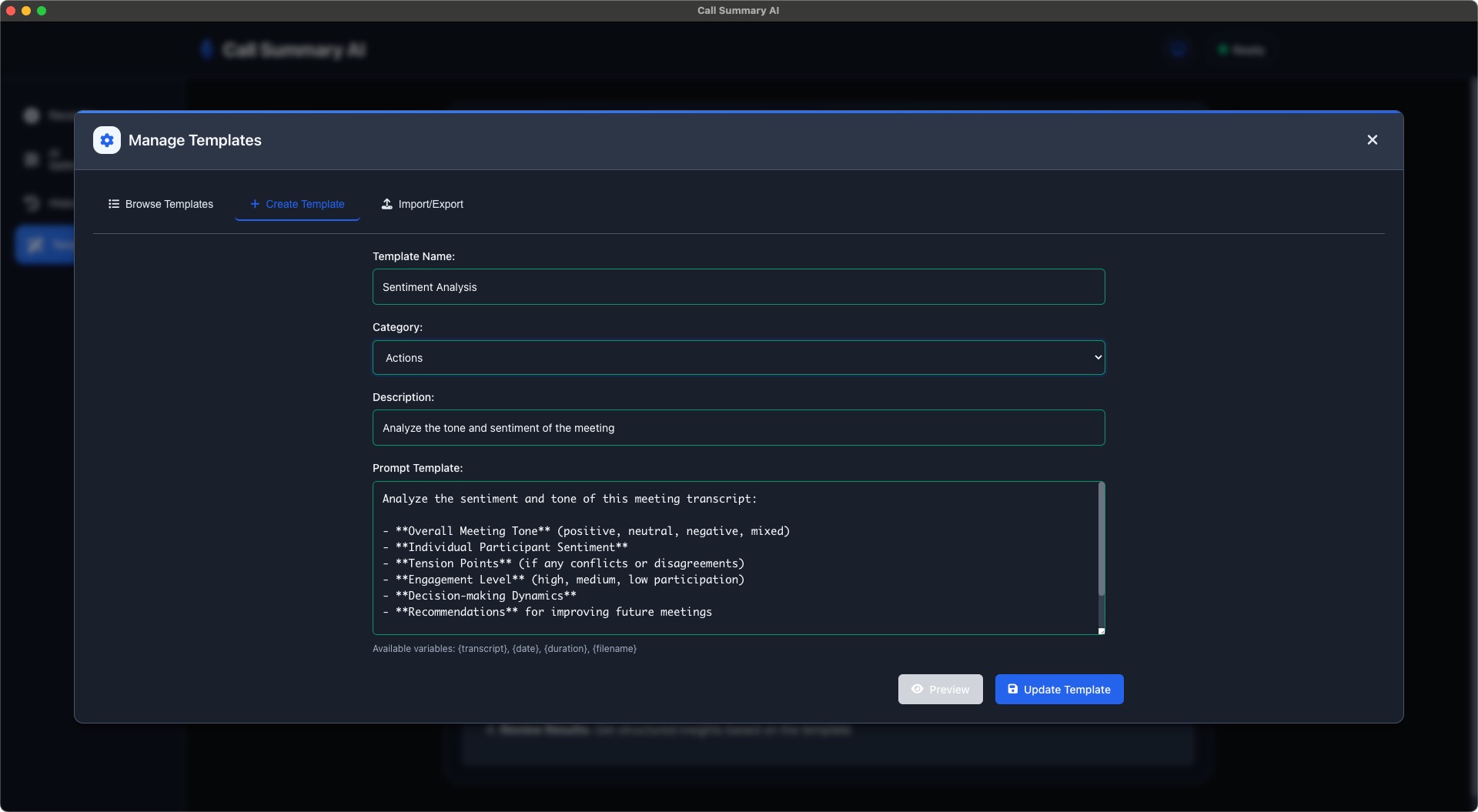The width and height of the screenshot is (1478, 812).
Task: Open the Category dropdown showing Actions
Action: (x=738, y=358)
